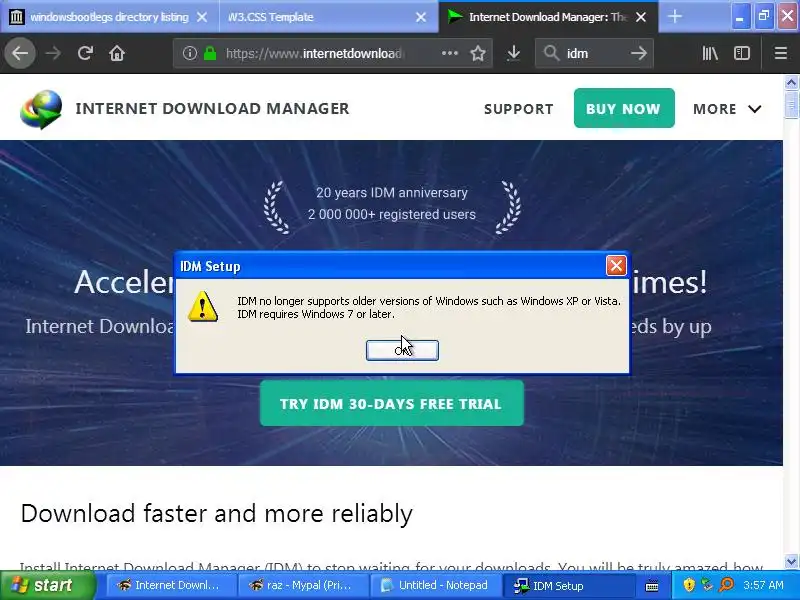Viewport: 800px width, 600px height.
Task: Close the windowsbootlegs tab
Action: [x=202, y=17]
